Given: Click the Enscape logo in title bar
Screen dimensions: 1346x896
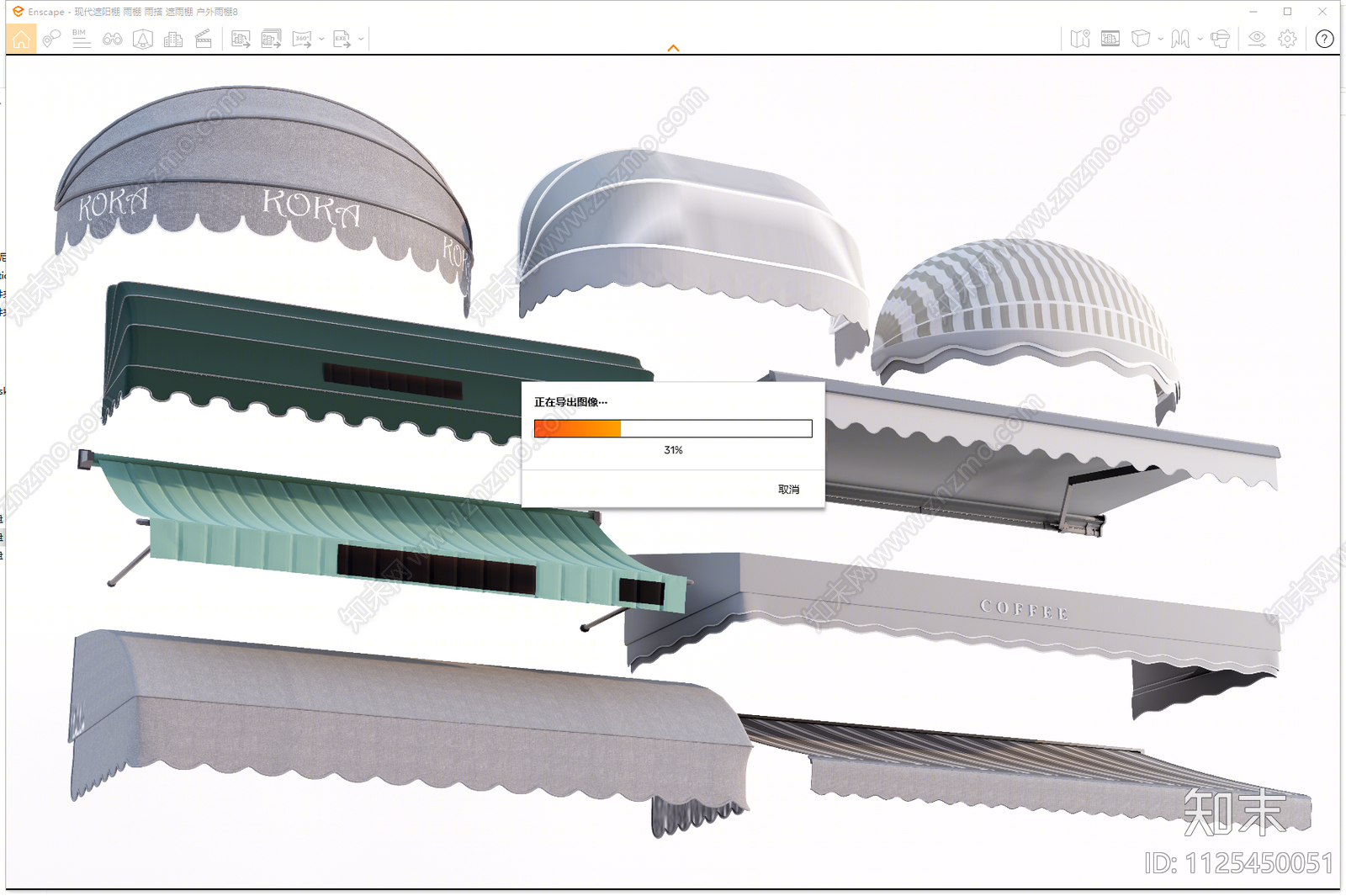Looking at the screenshot, I should pos(18,12).
